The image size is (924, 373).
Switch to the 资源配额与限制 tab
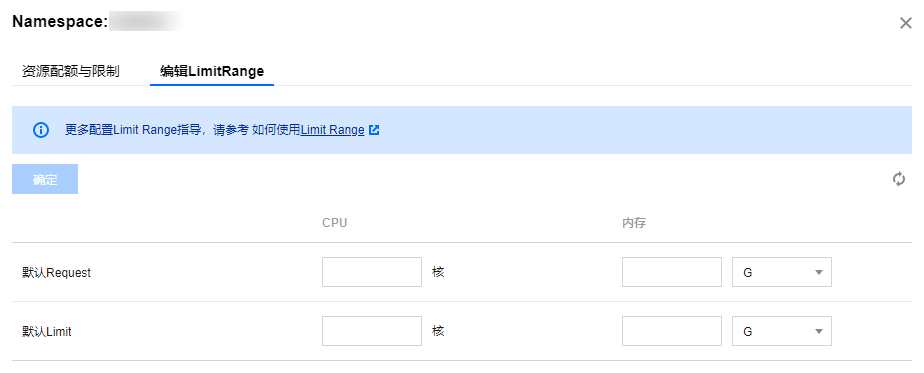tap(71, 71)
